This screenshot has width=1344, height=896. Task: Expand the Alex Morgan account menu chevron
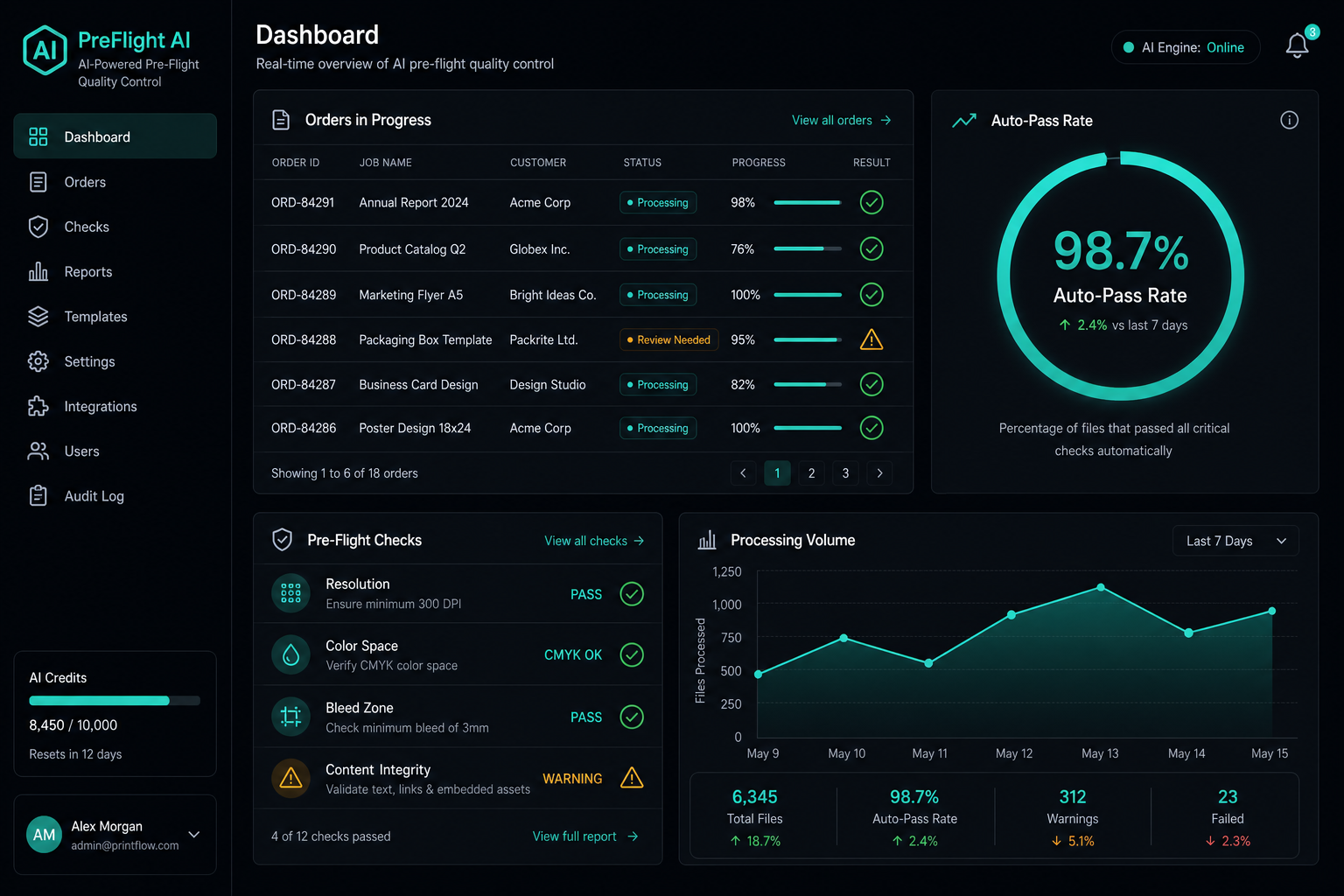pos(194,835)
